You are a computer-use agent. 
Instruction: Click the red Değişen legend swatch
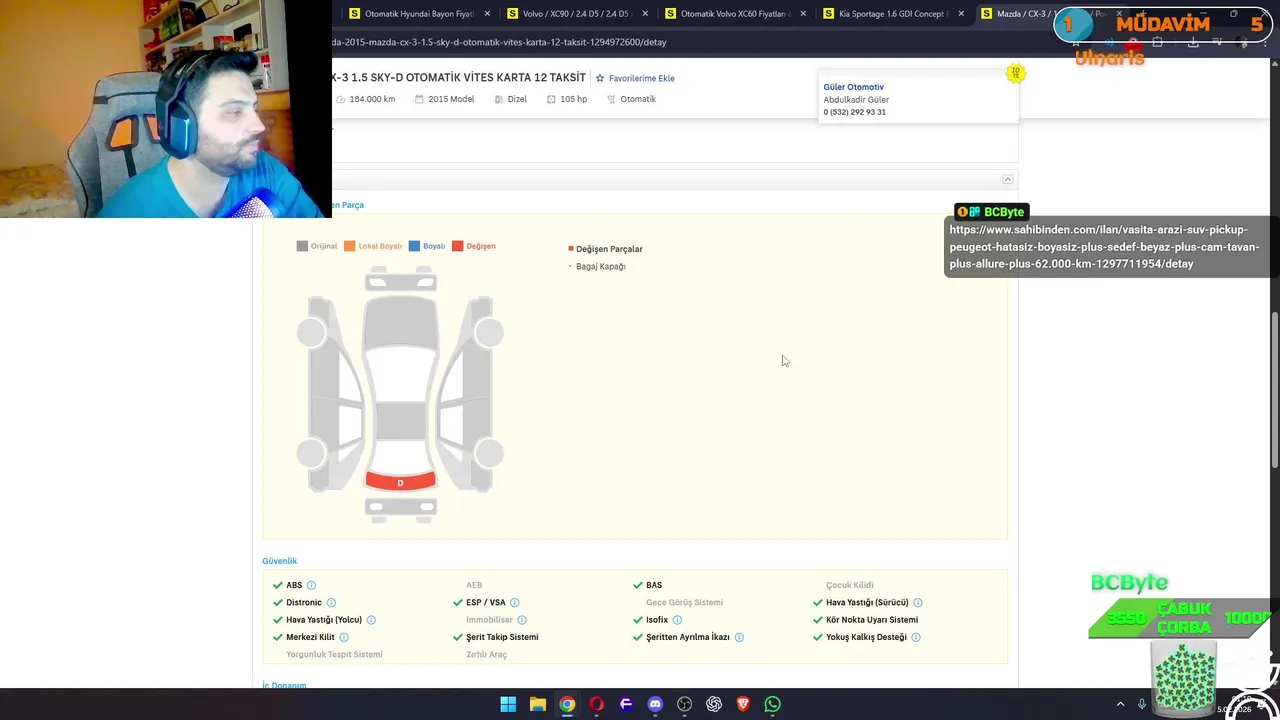457,246
